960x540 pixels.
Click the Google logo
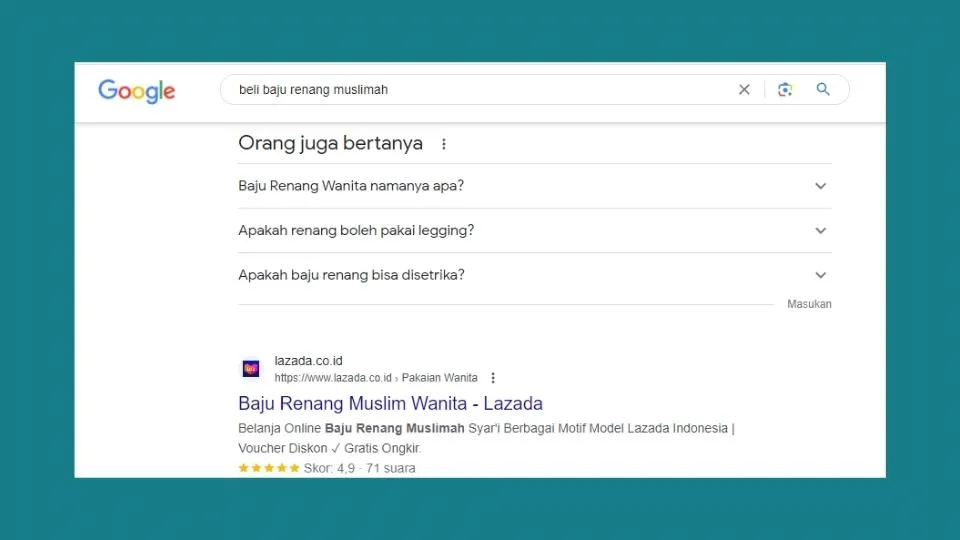136,91
